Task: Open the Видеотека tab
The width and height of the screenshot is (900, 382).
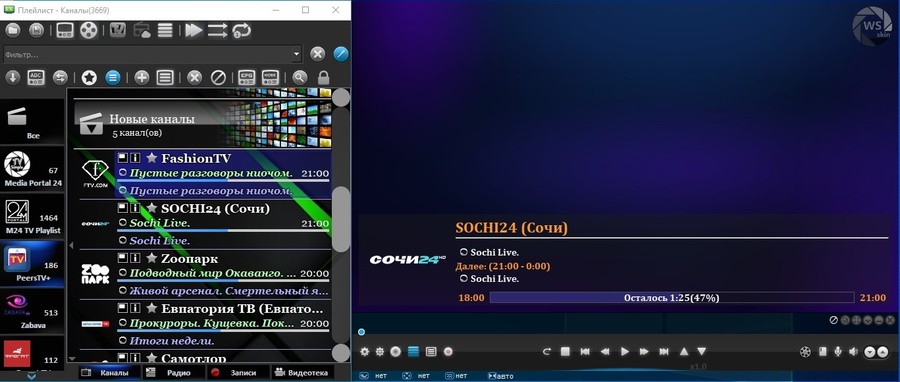Action: point(302,373)
